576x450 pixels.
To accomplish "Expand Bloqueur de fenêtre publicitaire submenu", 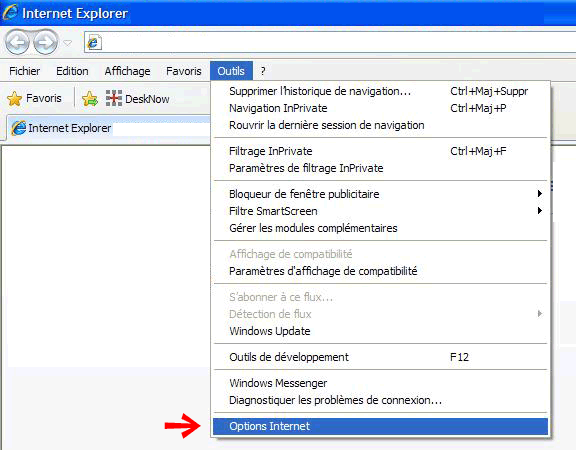I will click(381, 194).
